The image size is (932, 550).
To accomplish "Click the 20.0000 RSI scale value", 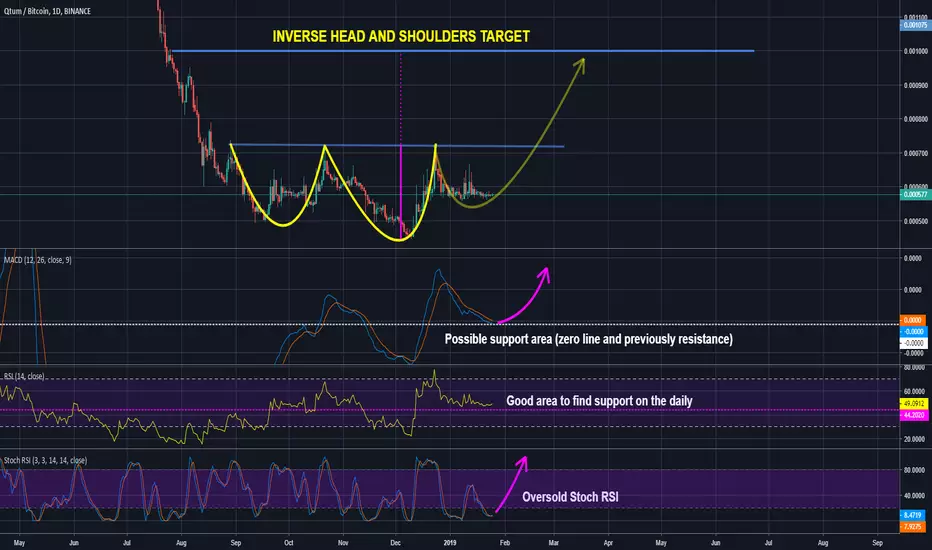I will (x=914, y=439).
